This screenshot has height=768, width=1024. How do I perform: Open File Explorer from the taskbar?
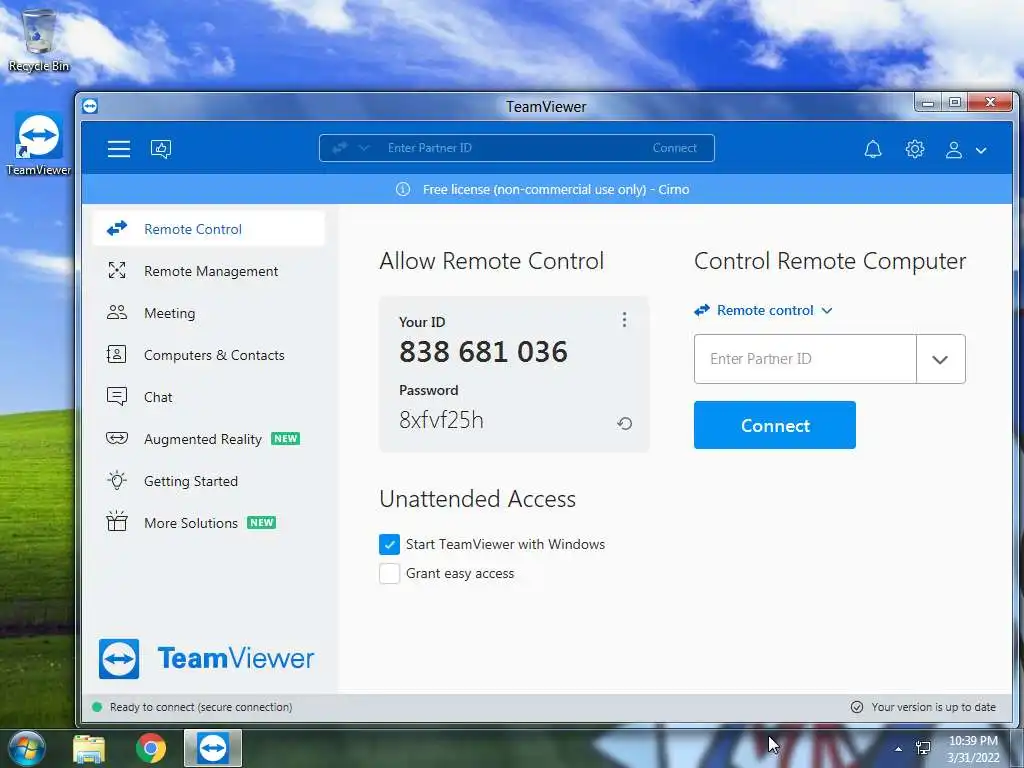tap(89, 748)
